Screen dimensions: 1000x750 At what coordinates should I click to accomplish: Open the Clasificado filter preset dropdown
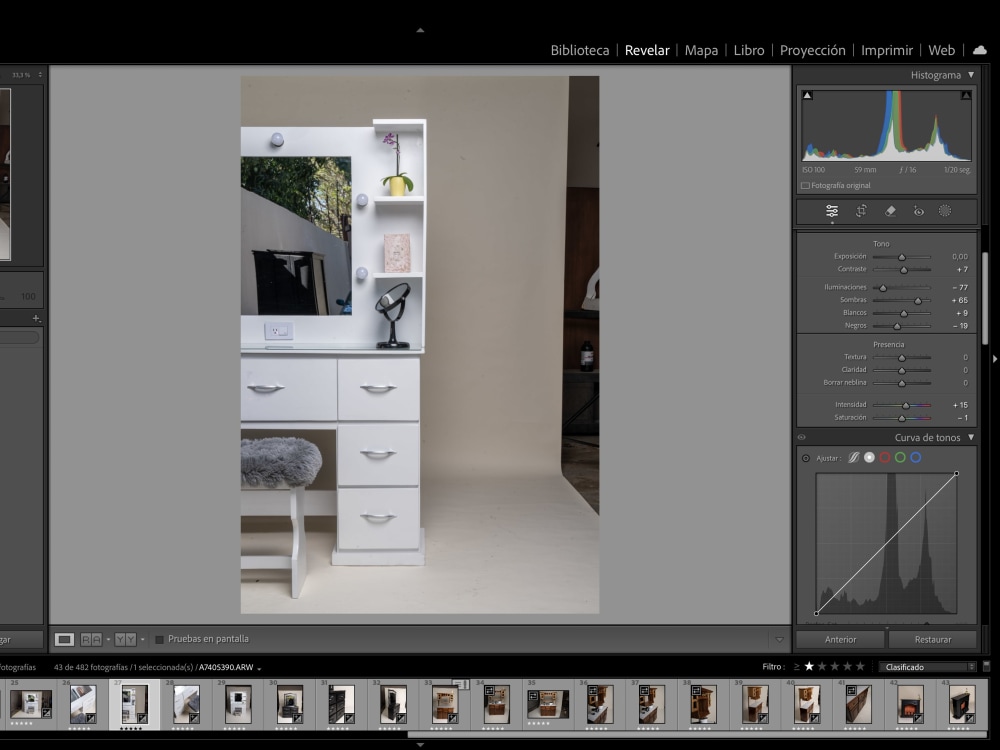coord(928,667)
